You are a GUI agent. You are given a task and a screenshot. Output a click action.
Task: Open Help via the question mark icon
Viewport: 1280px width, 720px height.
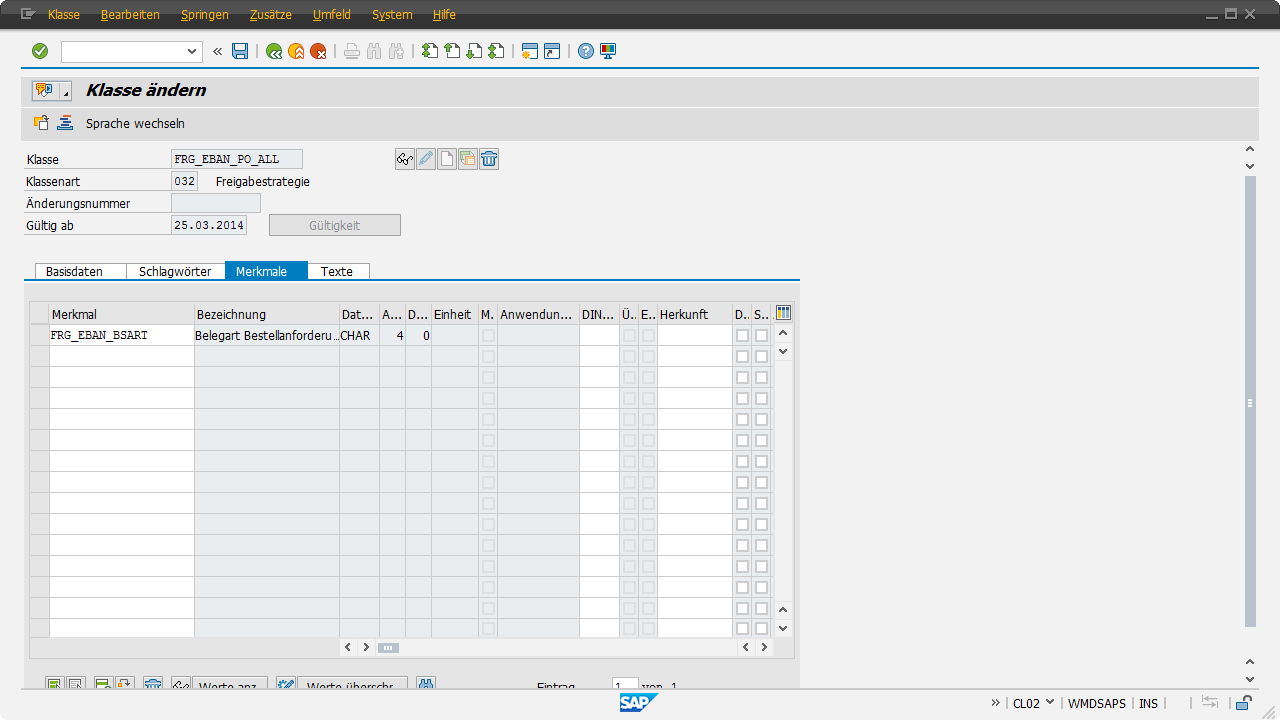(586, 51)
